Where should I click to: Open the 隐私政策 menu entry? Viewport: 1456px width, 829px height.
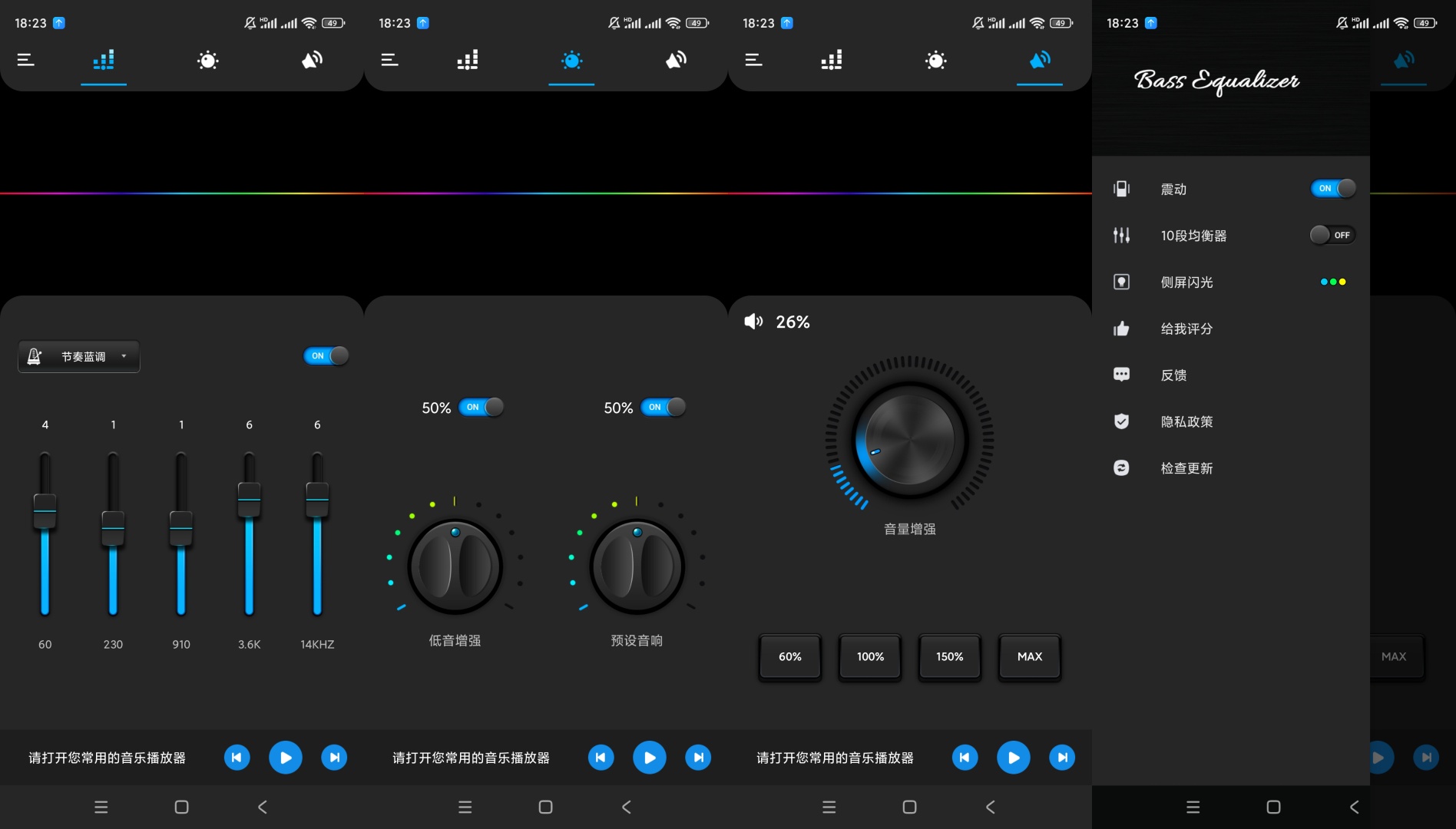coord(1186,422)
